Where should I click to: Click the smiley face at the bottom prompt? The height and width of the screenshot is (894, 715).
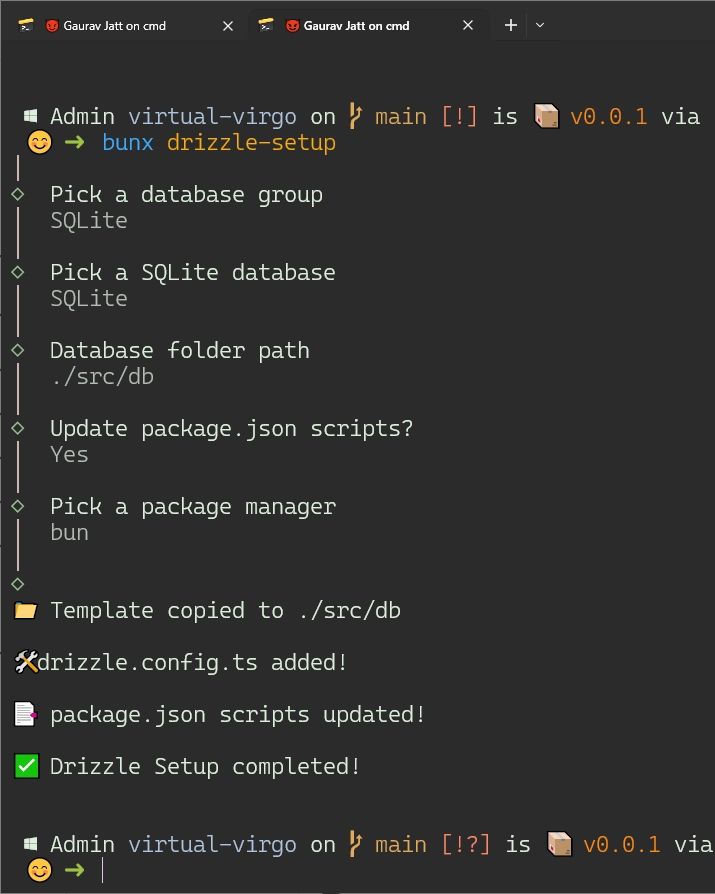coord(39,870)
